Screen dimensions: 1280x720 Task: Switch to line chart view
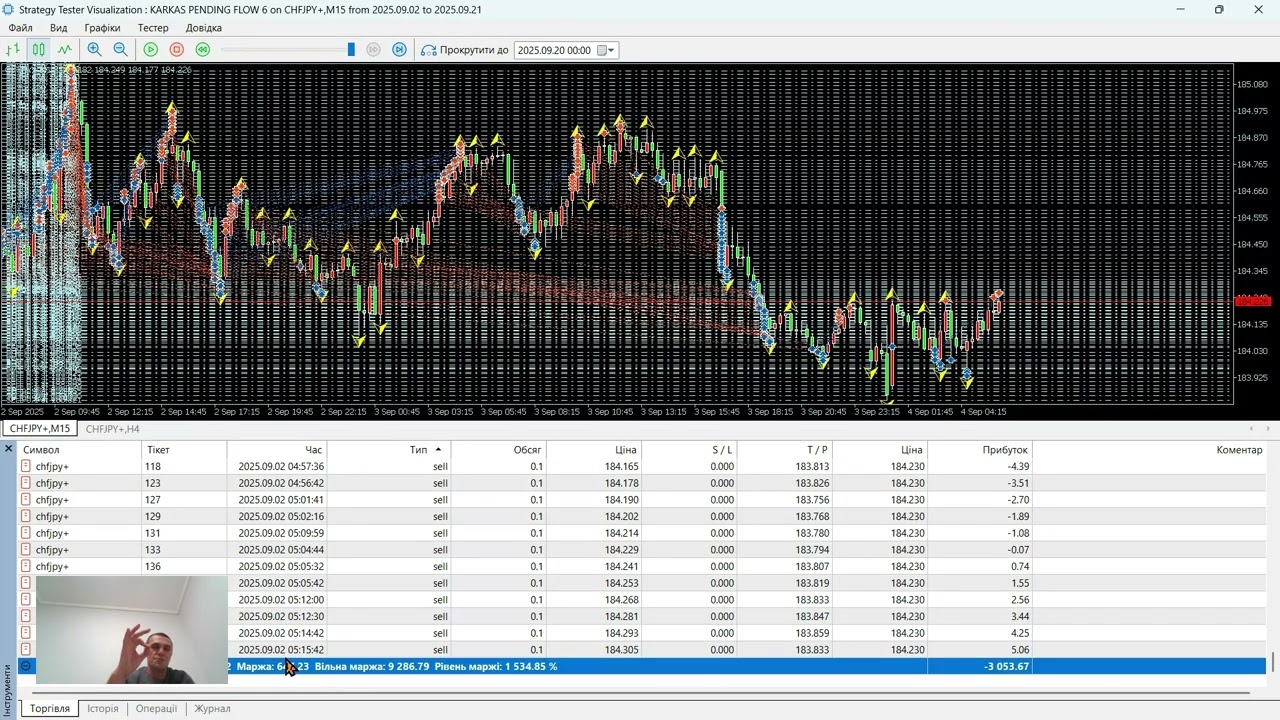(x=65, y=50)
